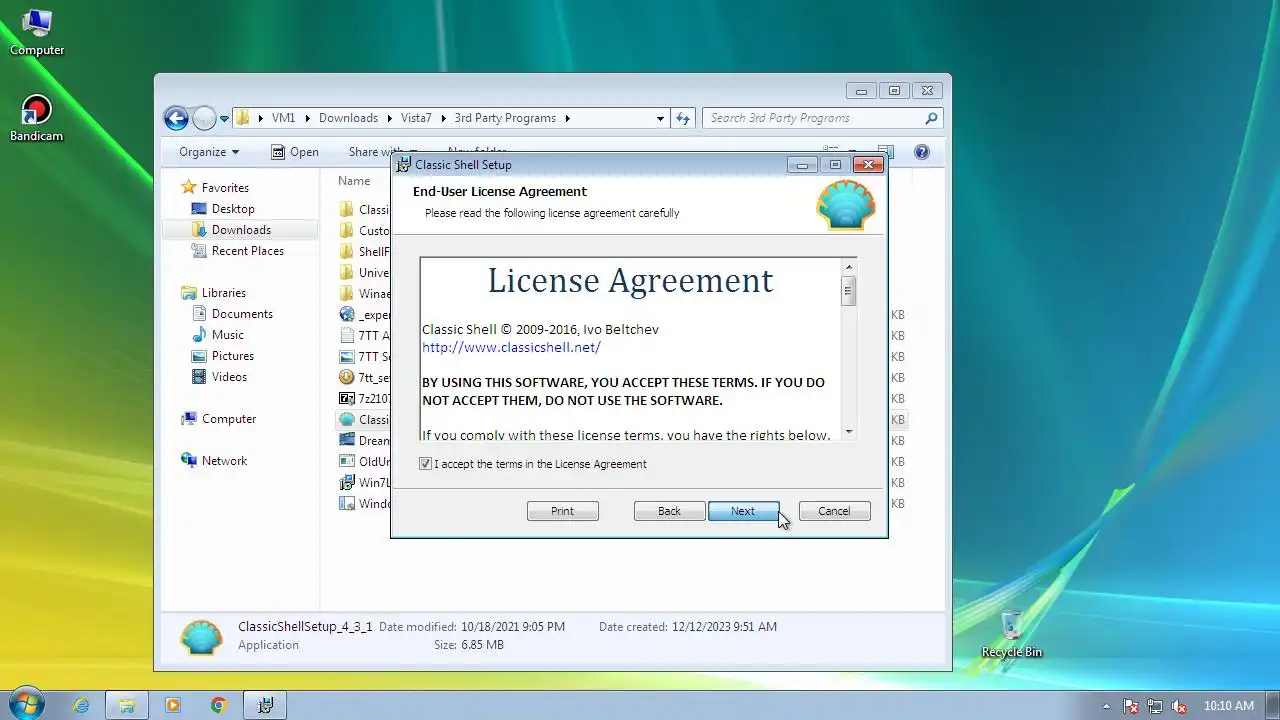The image size is (1280, 720).
Task: Click the Explorer help icon
Action: (x=922, y=152)
